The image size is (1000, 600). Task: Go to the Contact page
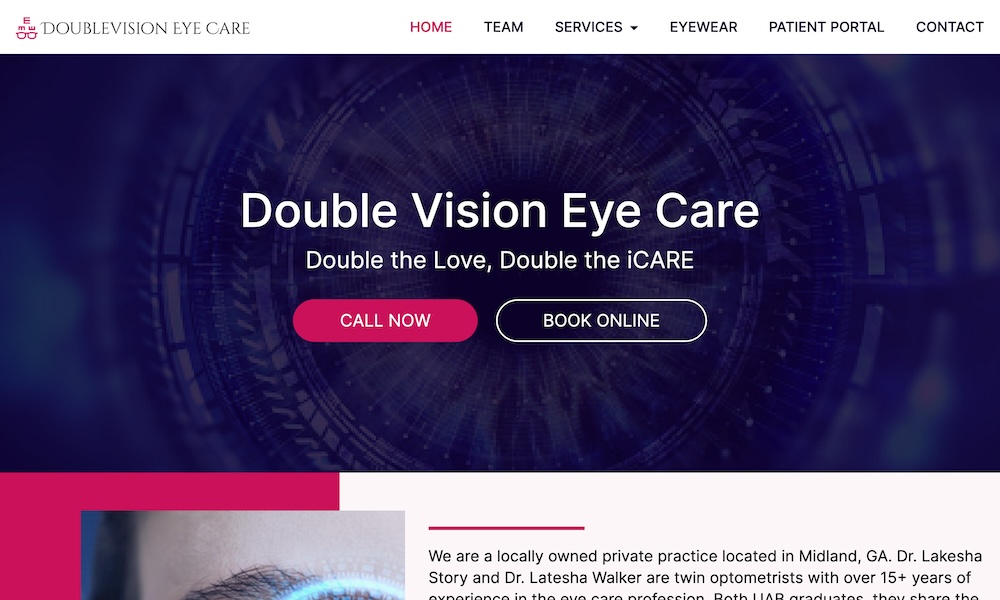point(949,27)
